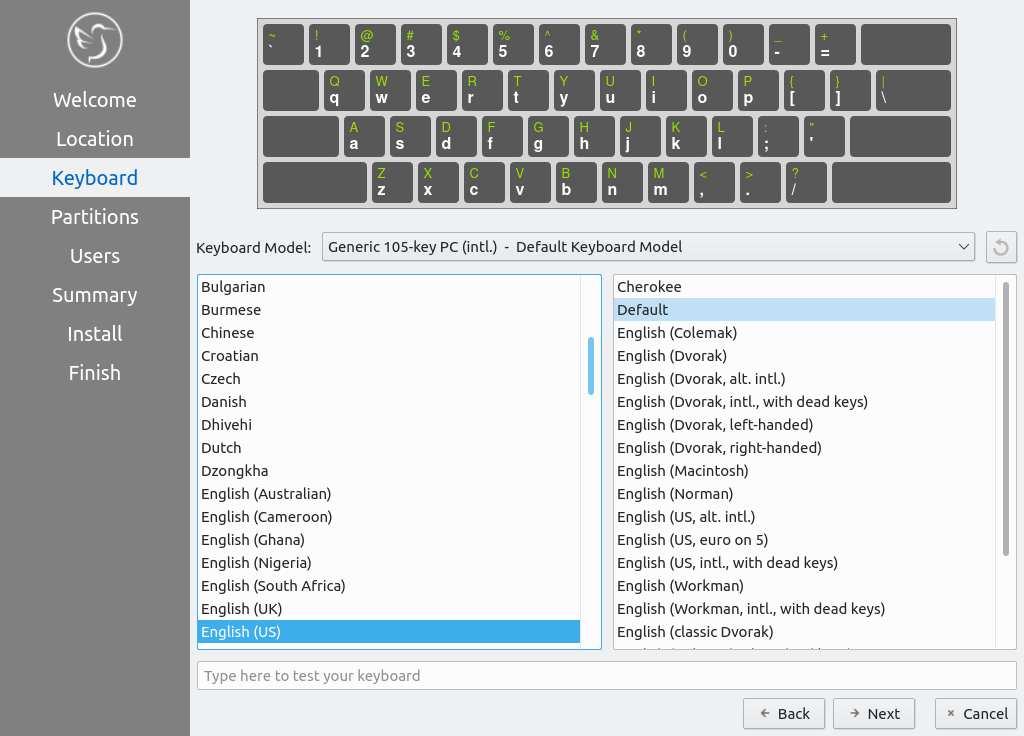This screenshot has width=1024, height=736.
Task: Click the reset keyboard model icon
Action: coord(1001,247)
